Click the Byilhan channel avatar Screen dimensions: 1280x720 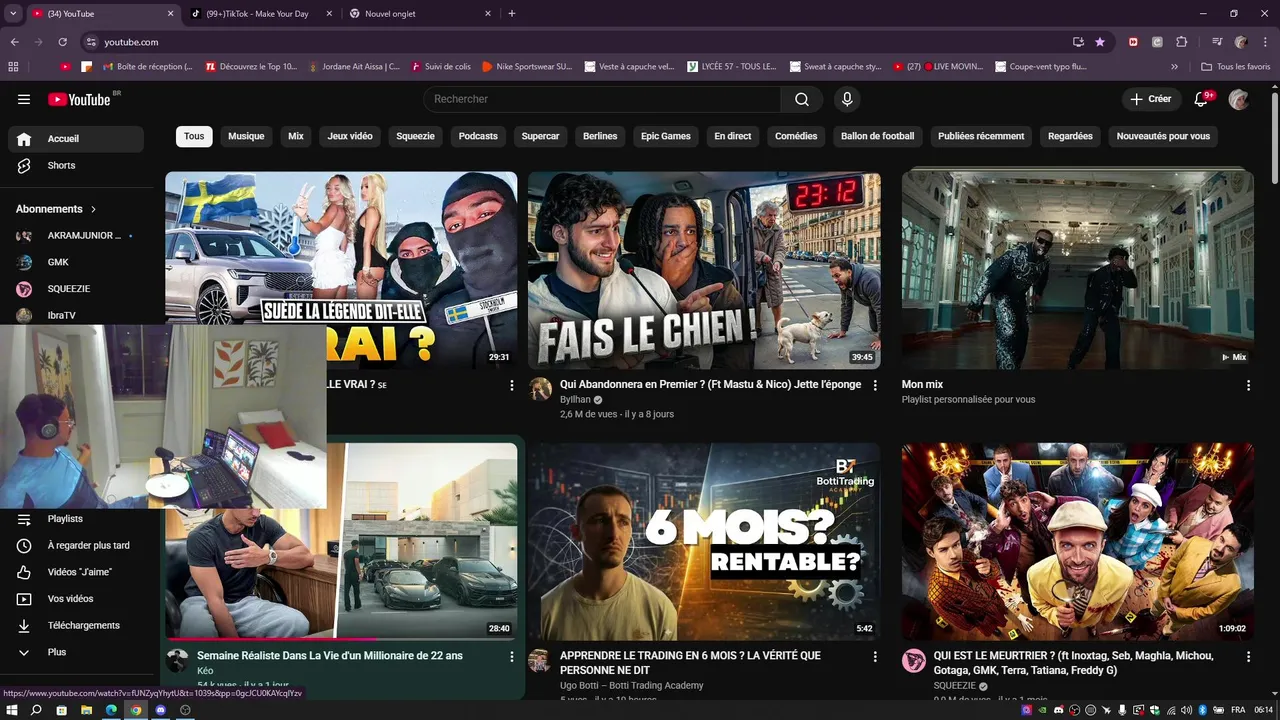pos(540,389)
